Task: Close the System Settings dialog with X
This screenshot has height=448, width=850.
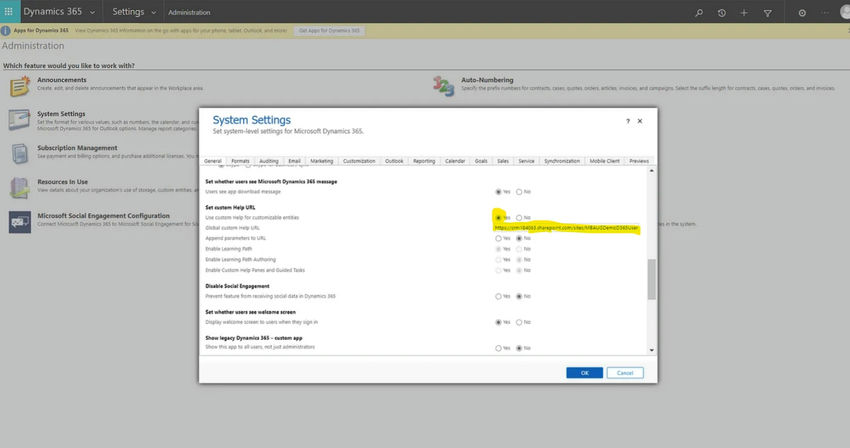Action: pos(640,121)
